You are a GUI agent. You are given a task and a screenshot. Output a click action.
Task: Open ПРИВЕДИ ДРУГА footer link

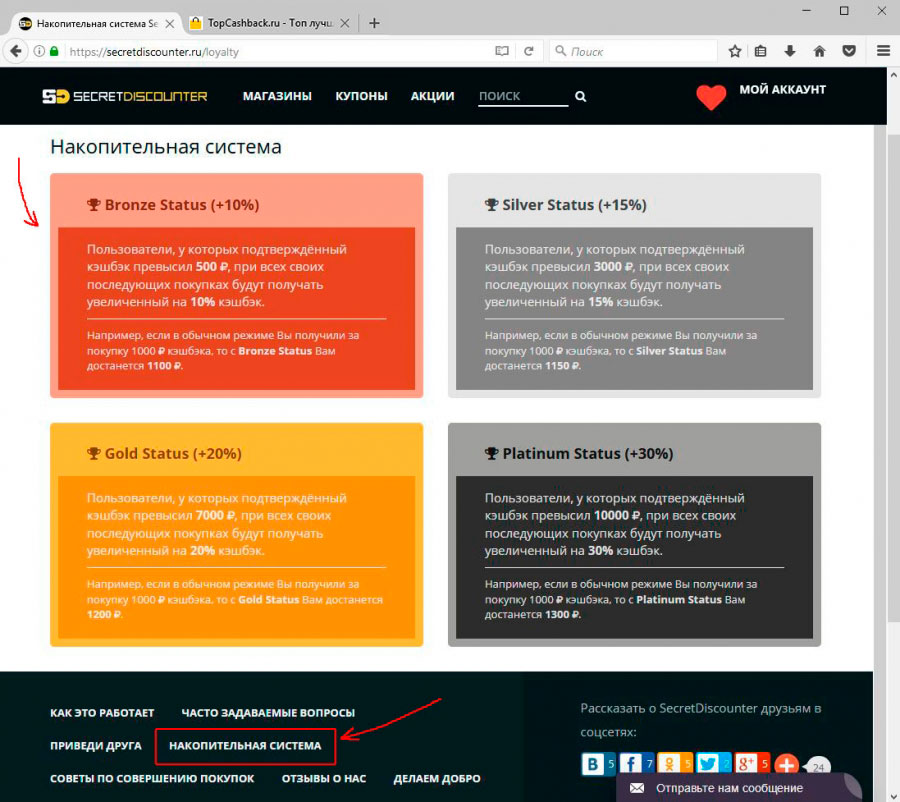96,746
